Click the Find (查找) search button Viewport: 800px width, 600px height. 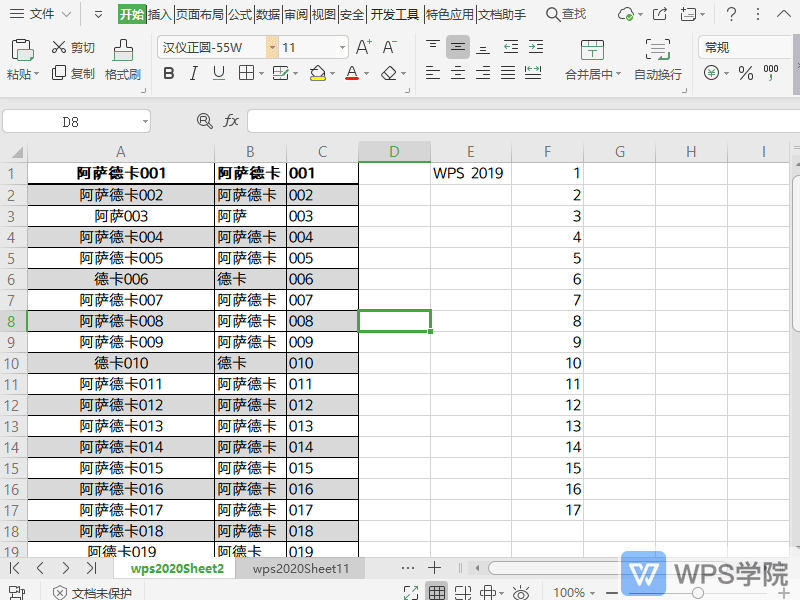566,14
